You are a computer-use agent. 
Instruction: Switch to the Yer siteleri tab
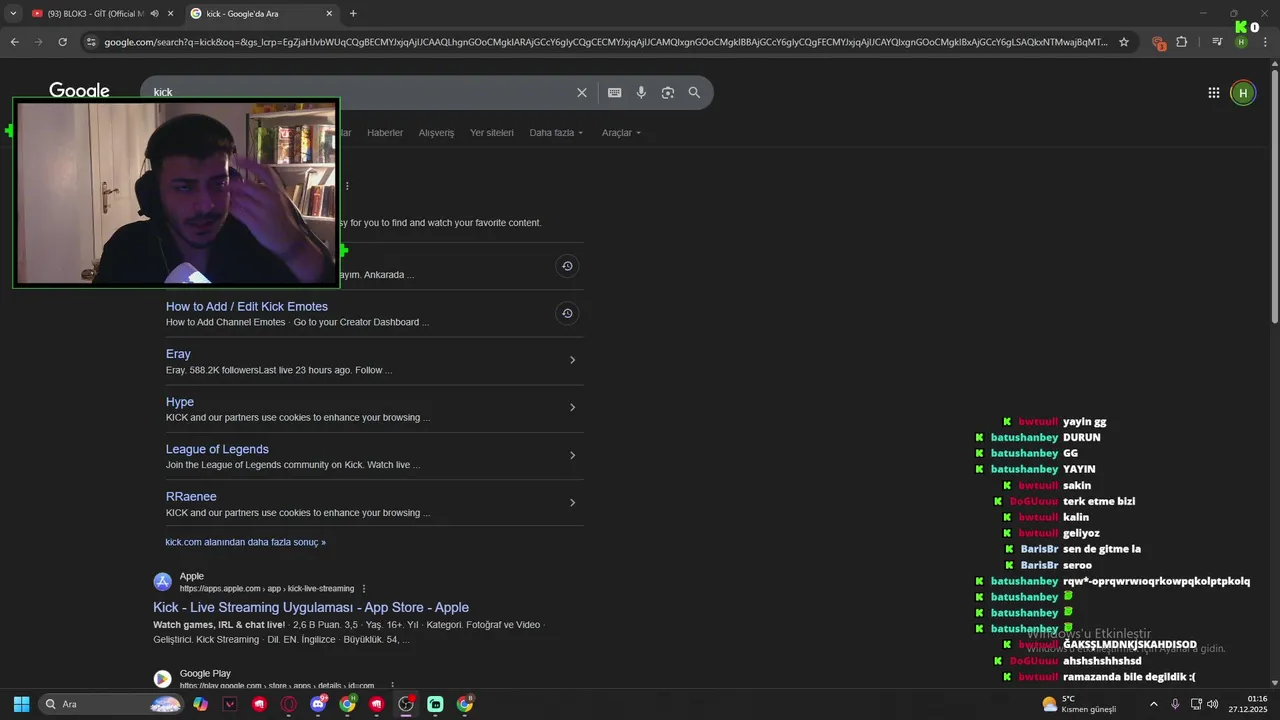click(x=492, y=133)
